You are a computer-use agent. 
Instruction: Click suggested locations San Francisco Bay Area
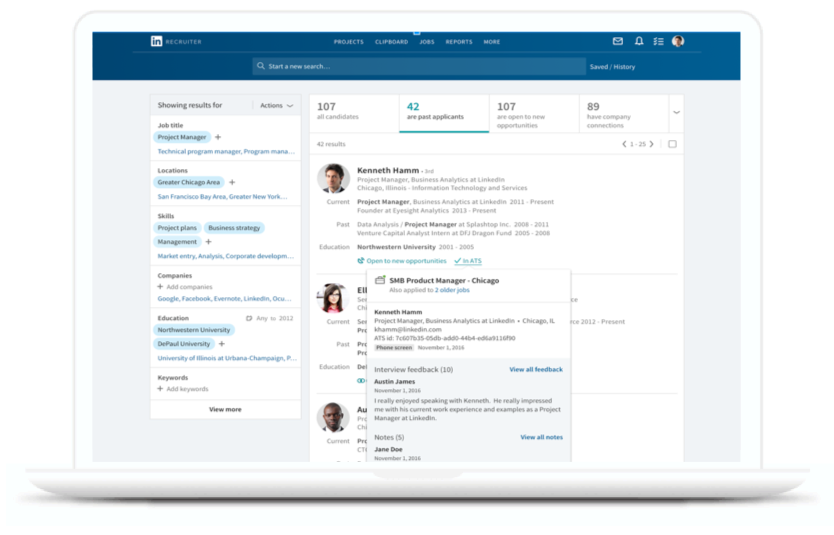[x=191, y=197]
